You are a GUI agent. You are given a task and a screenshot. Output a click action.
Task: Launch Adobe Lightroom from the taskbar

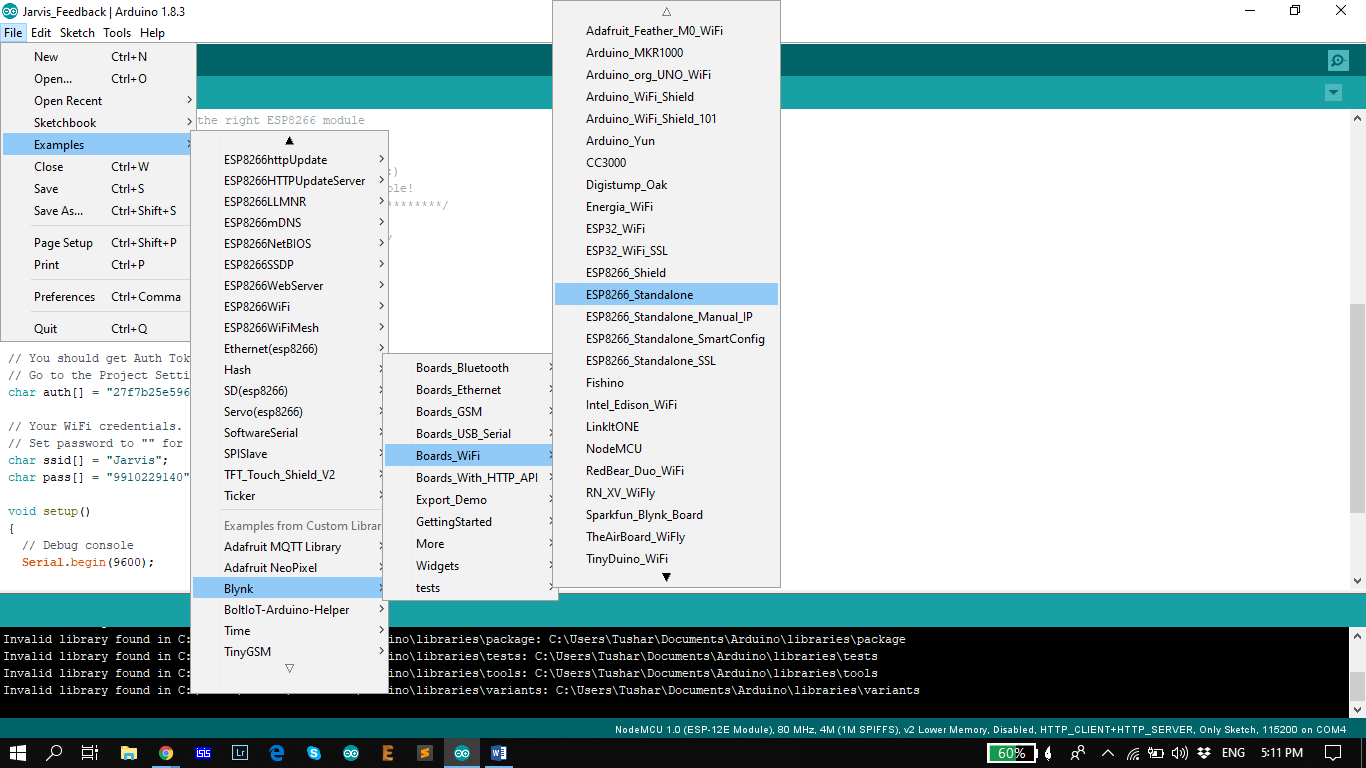240,753
